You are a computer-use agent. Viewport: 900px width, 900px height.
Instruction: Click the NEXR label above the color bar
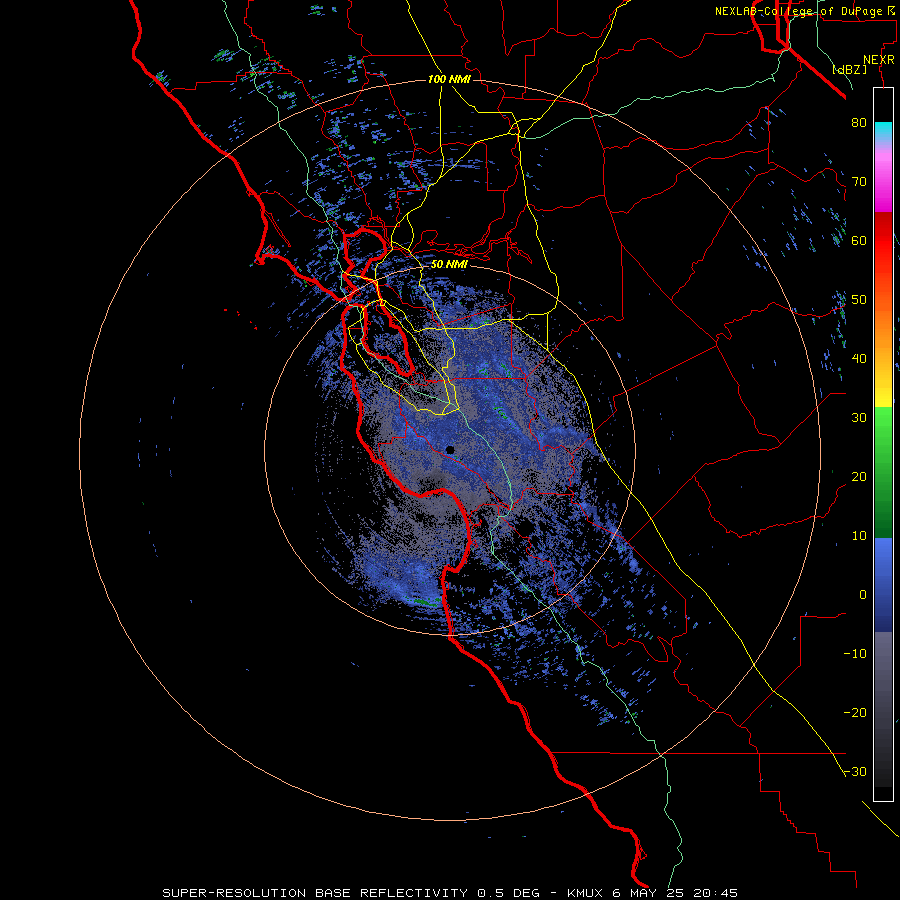(x=879, y=60)
